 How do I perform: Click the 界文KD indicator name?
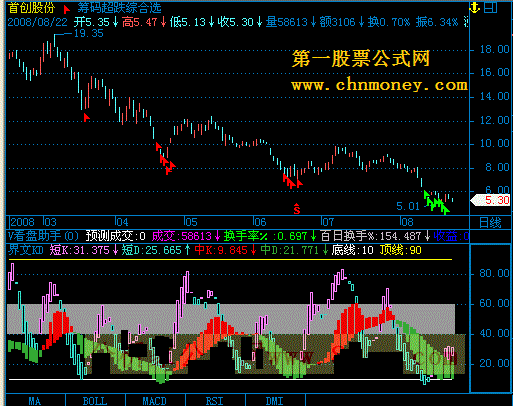26,250
